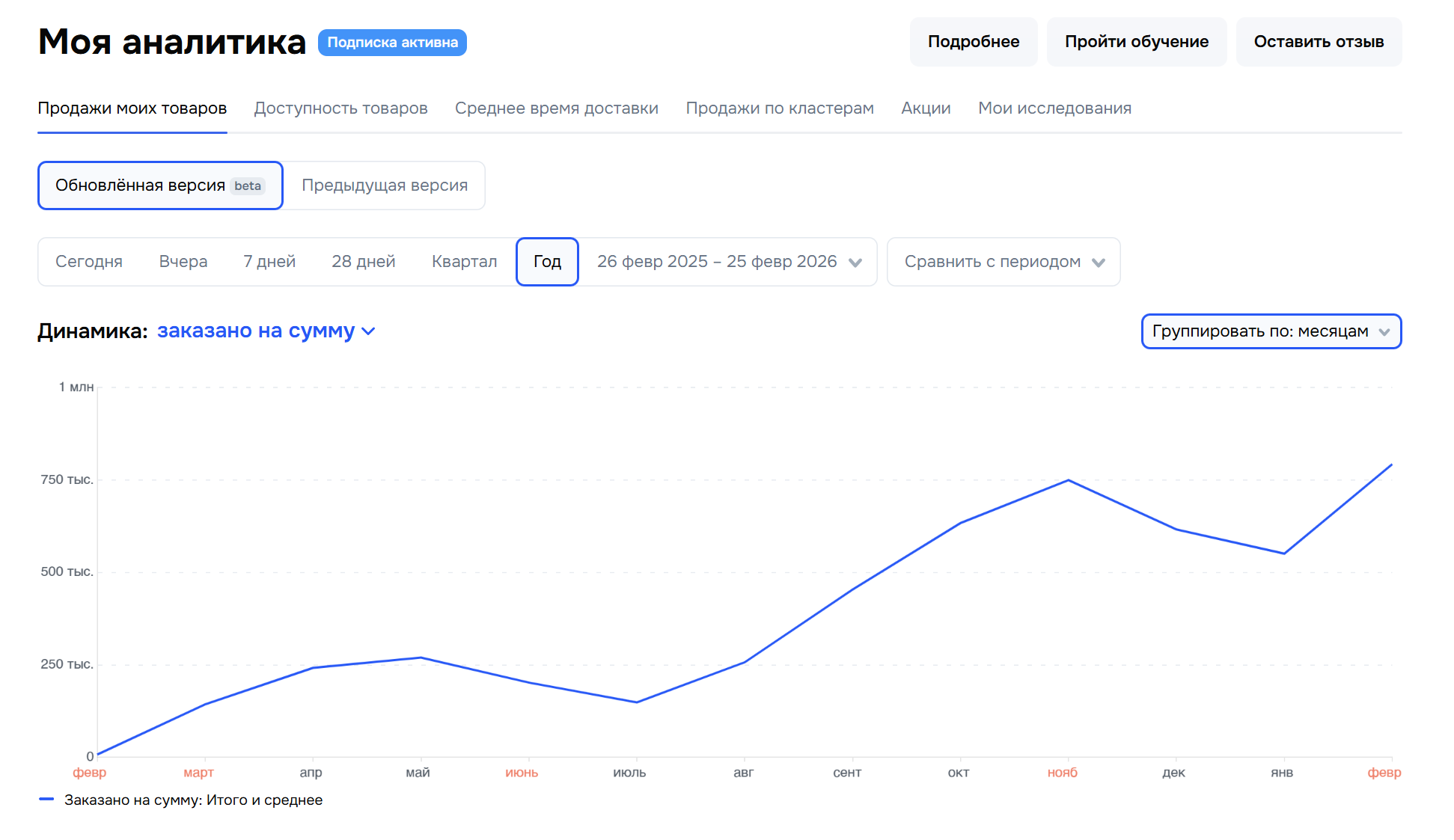Image resolution: width=1454 pixels, height=840 pixels.
Task: Open the Группировать по: месяцам dropdown
Action: [1260, 331]
